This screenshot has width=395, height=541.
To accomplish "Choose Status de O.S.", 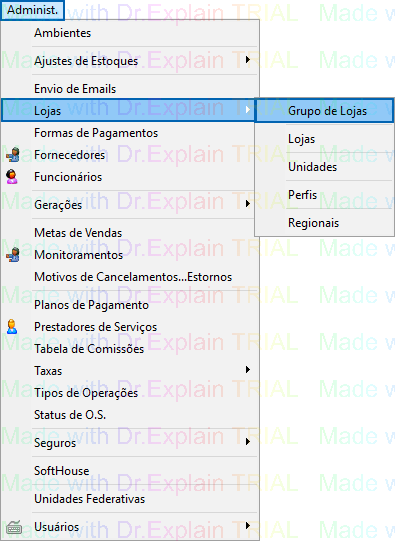I will click(130, 415).
